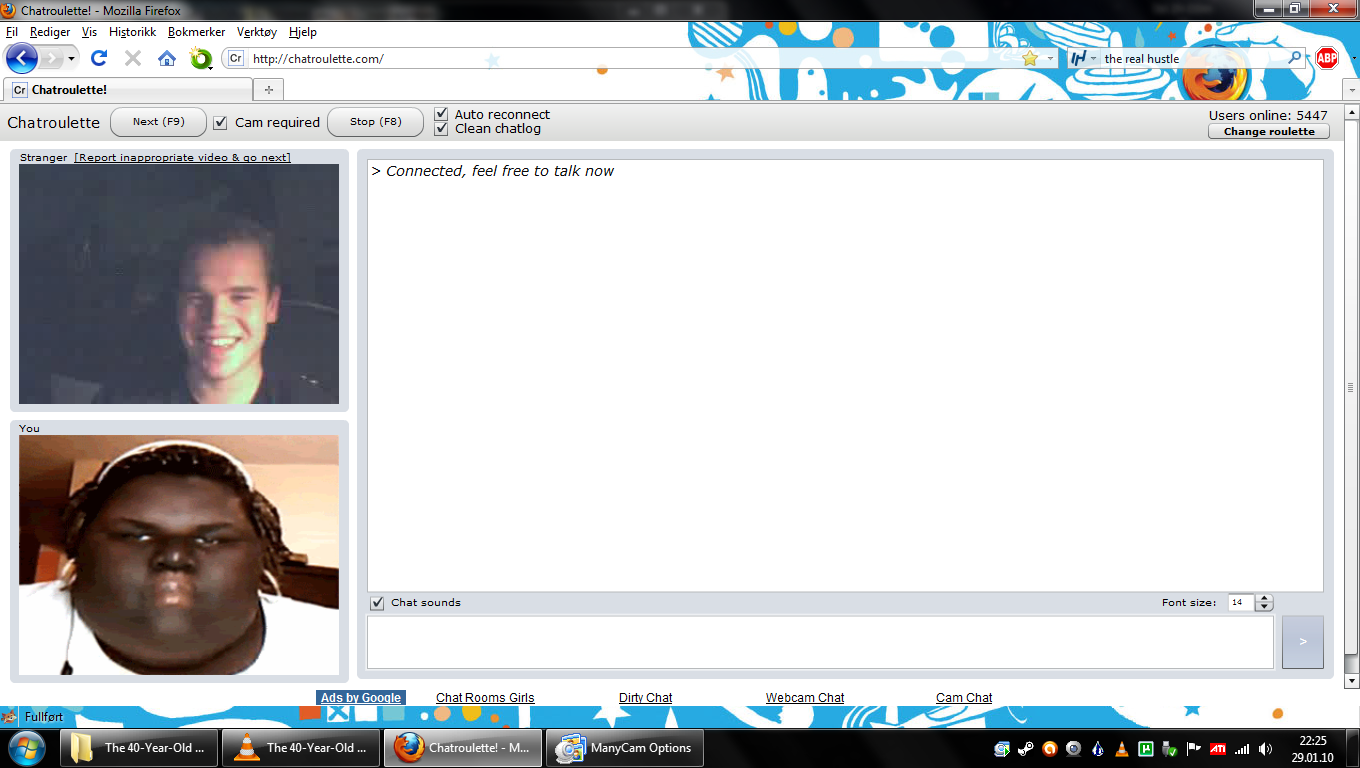Screen dimensions: 1360x768
Task: Click the Change roulette button
Action: click(1269, 131)
